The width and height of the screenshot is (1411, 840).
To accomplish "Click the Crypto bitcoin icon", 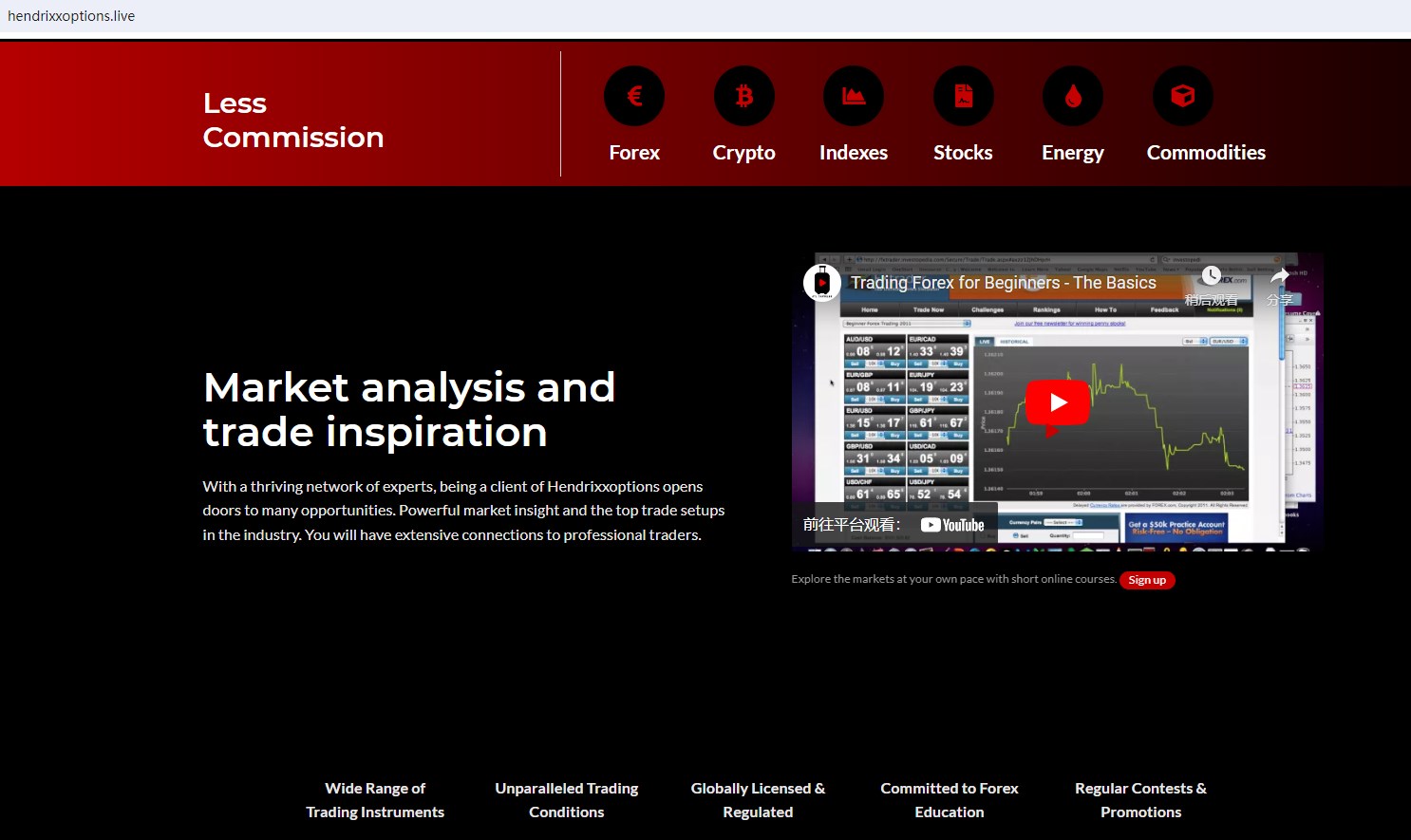I will point(744,96).
